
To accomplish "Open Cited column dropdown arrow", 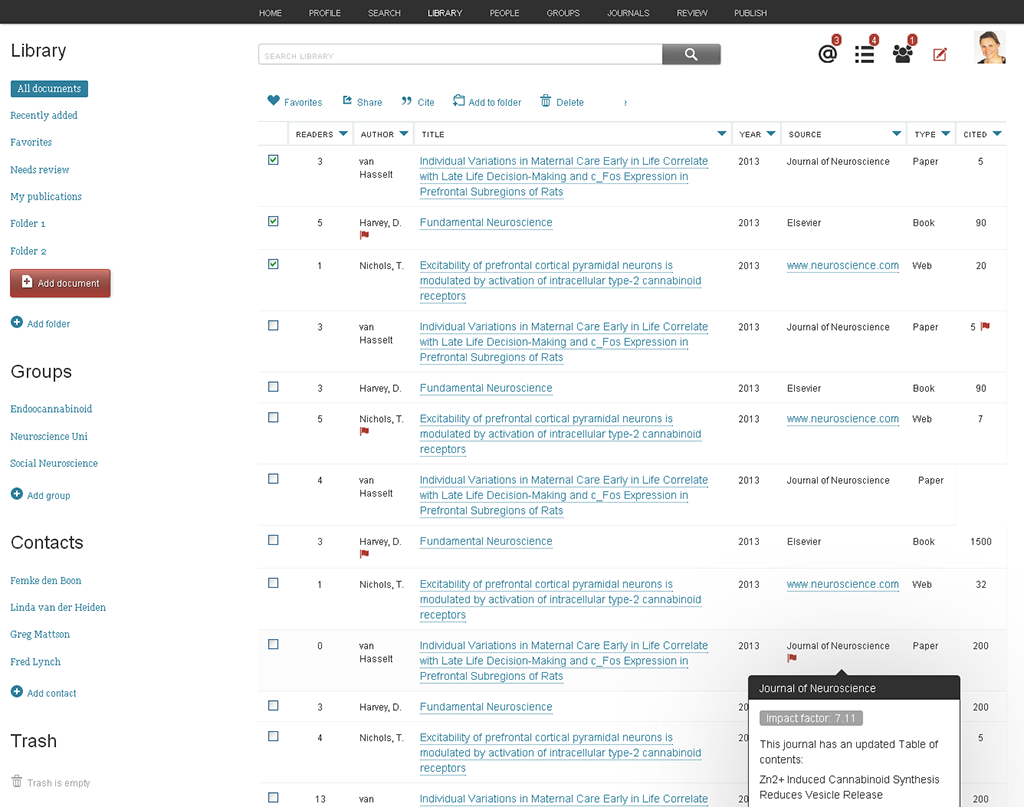I will tap(997, 134).
